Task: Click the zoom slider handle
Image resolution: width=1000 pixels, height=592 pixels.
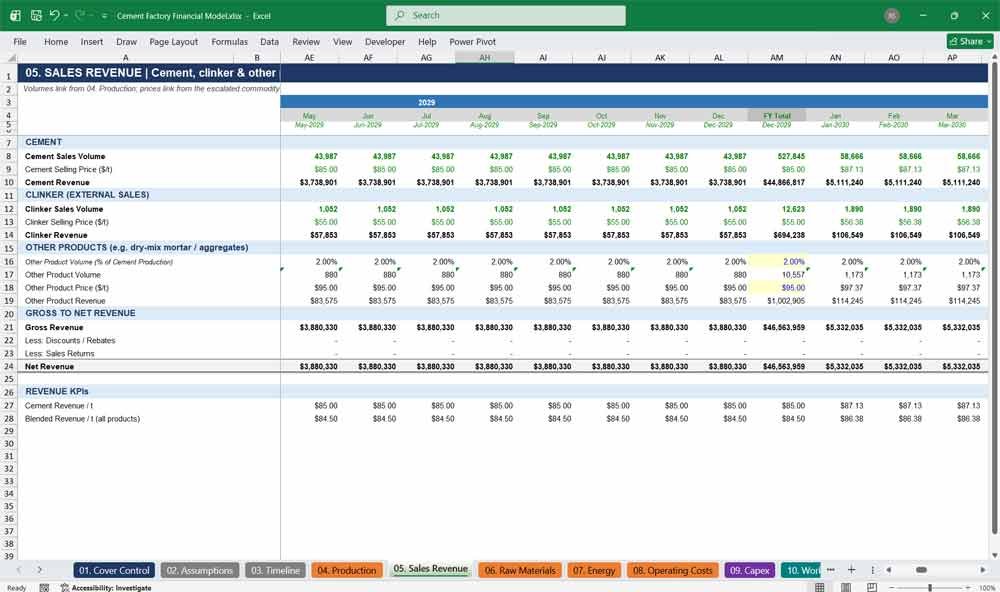Action: click(x=930, y=588)
